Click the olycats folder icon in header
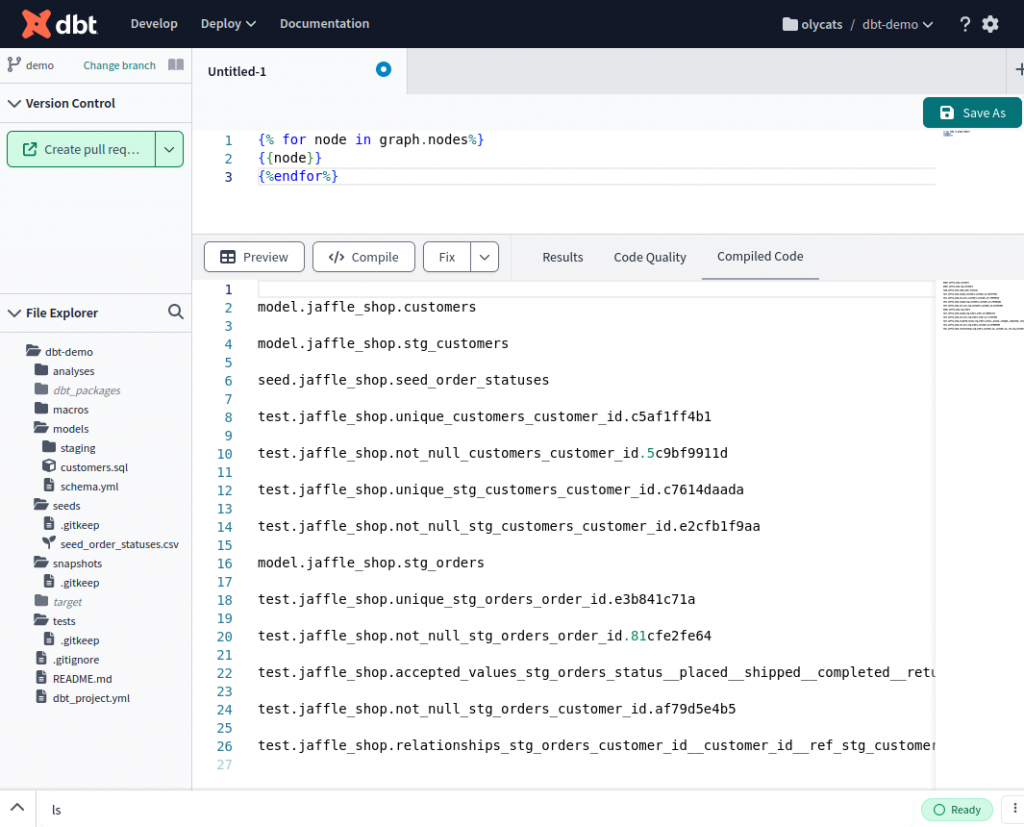Viewport: 1024px width, 827px height. coord(790,24)
